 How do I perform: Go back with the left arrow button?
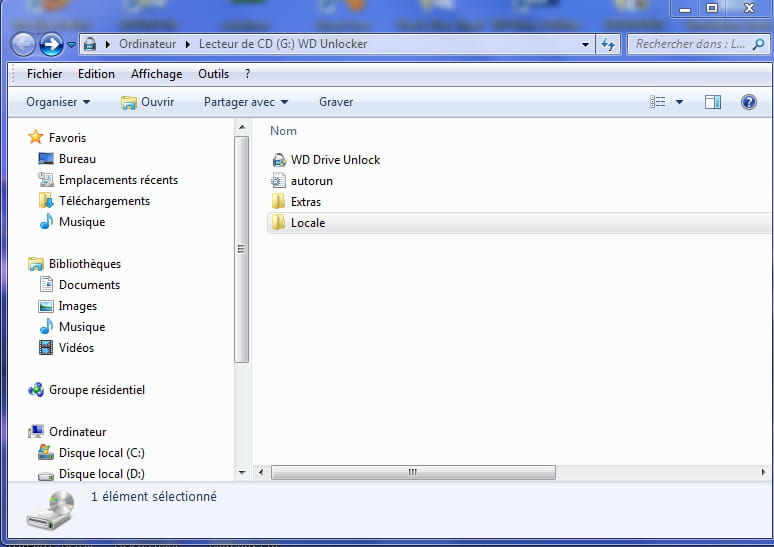(x=23, y=44)
